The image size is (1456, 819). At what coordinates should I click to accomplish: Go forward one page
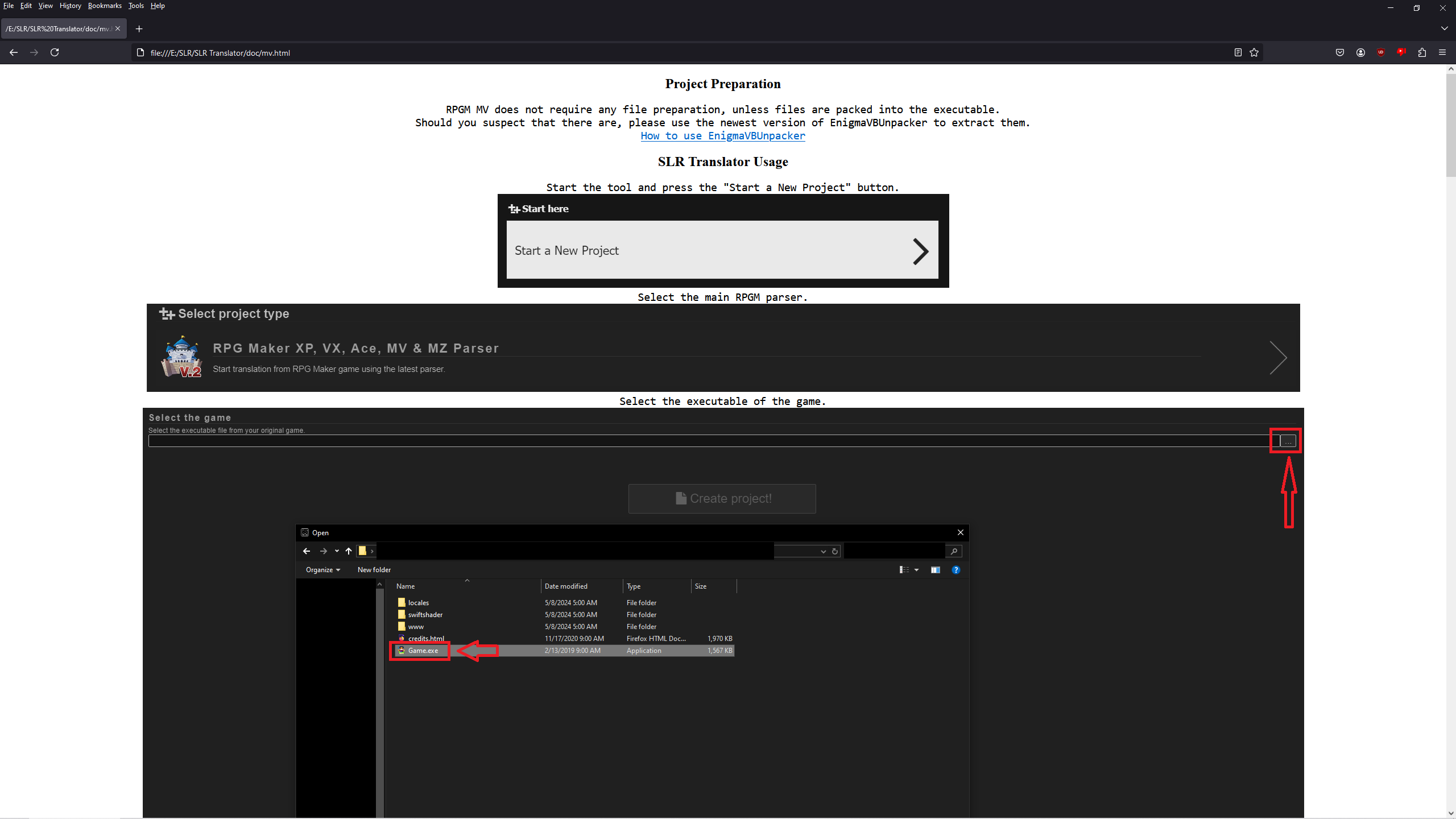click(x=34, y=52)
